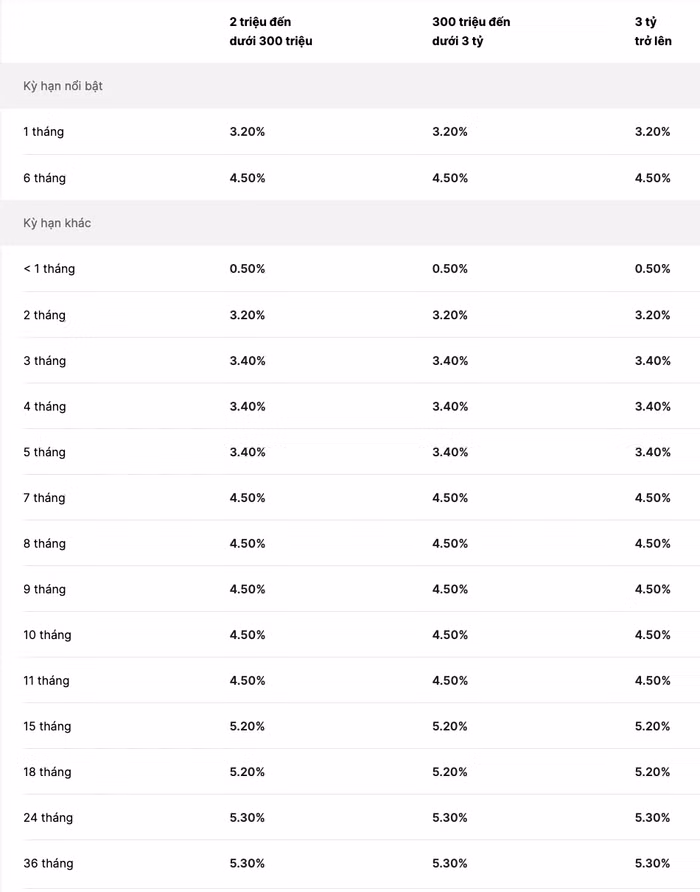Select the "11 tháng" row label
700x892 pixels.
[47, 681]
